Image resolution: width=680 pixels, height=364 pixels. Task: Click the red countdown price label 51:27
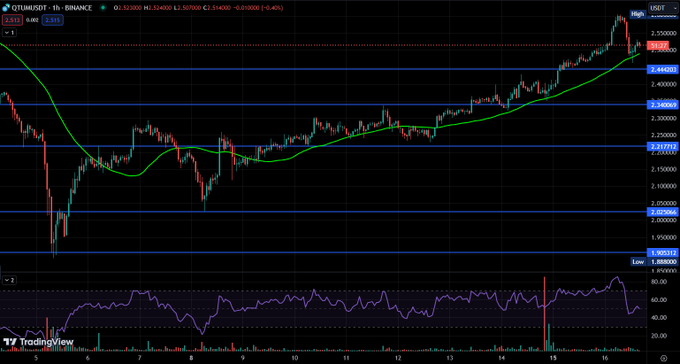[x=658, y=45]
